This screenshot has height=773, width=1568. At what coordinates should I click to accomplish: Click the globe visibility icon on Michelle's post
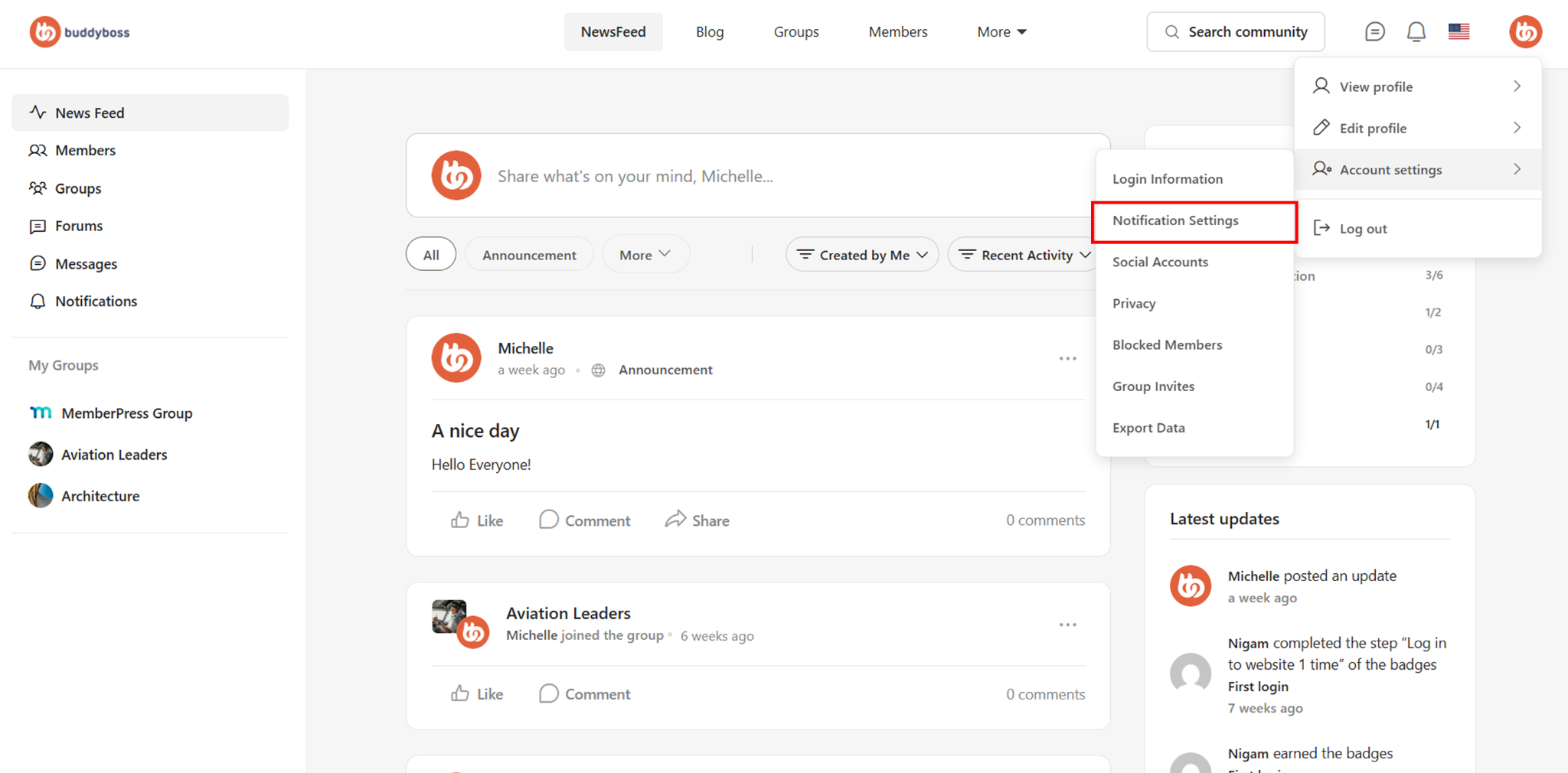click(599, 370)
